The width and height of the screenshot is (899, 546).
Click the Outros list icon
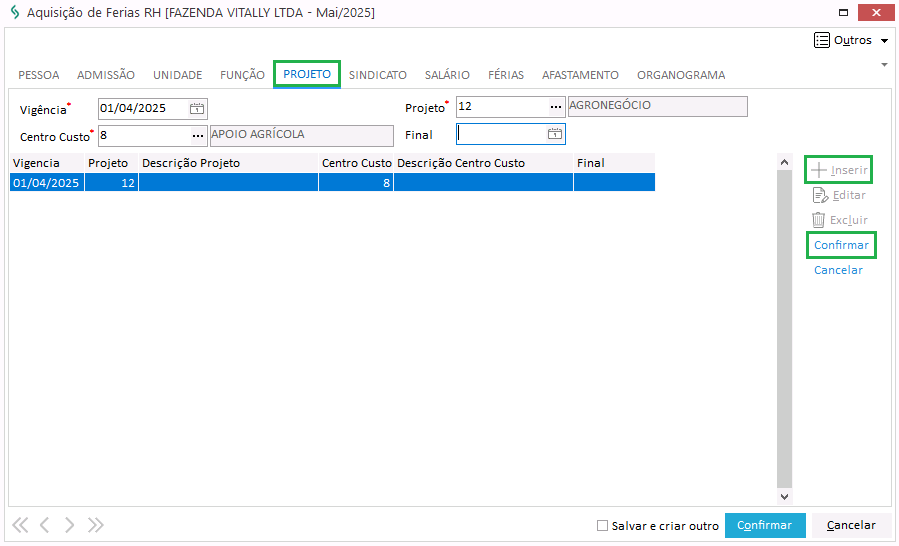tap(822, 40)
